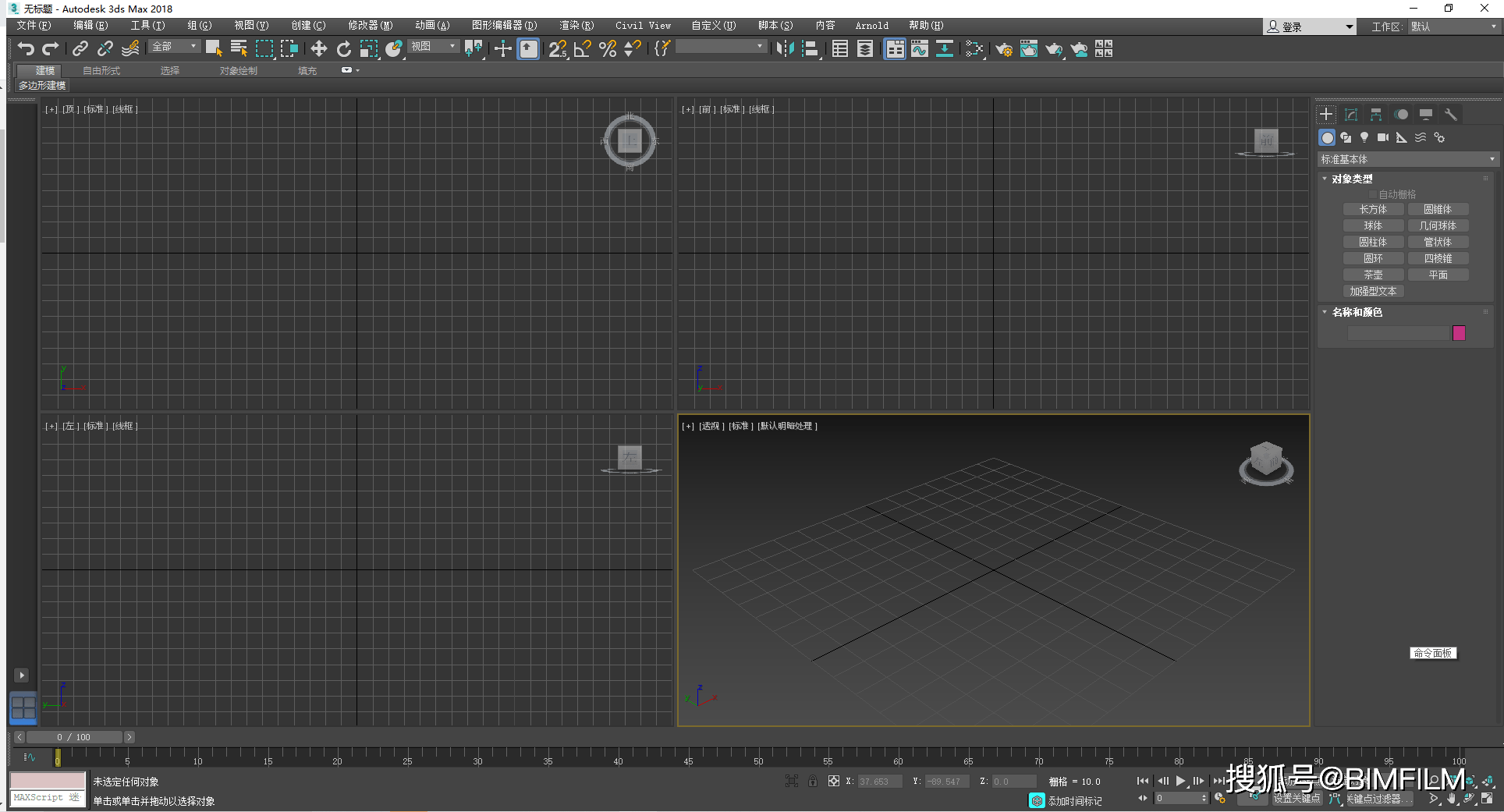Click the Render Production teapot icon
1504x812 pixels.
tap(1054, 49)
